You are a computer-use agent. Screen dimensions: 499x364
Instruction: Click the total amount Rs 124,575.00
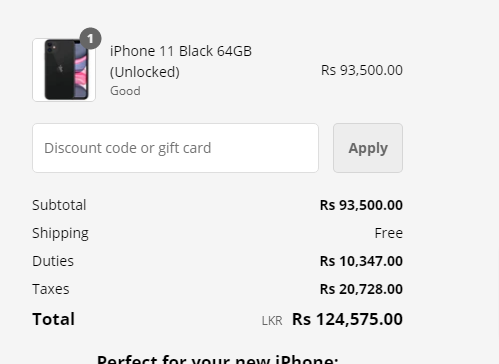click(x=347, y=319)
